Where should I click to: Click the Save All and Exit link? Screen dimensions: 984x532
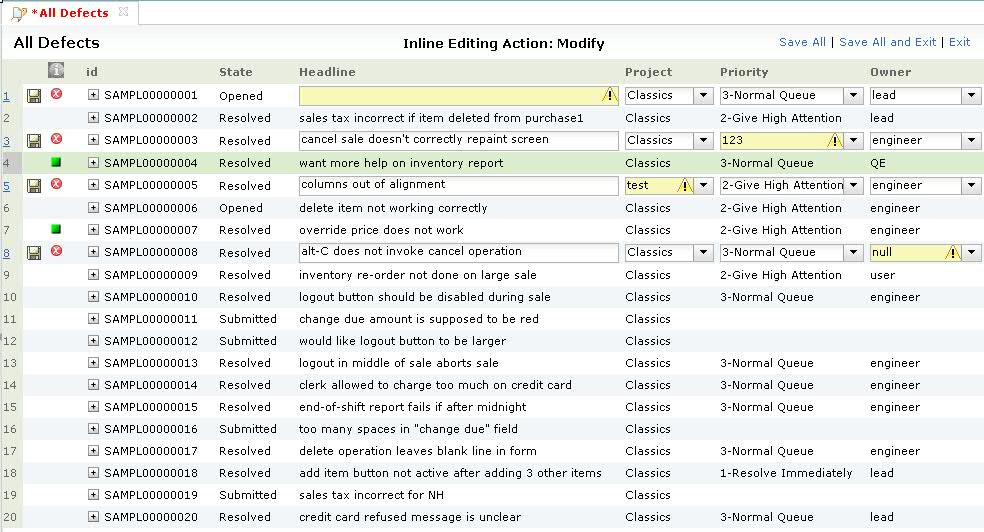(888, 42)
